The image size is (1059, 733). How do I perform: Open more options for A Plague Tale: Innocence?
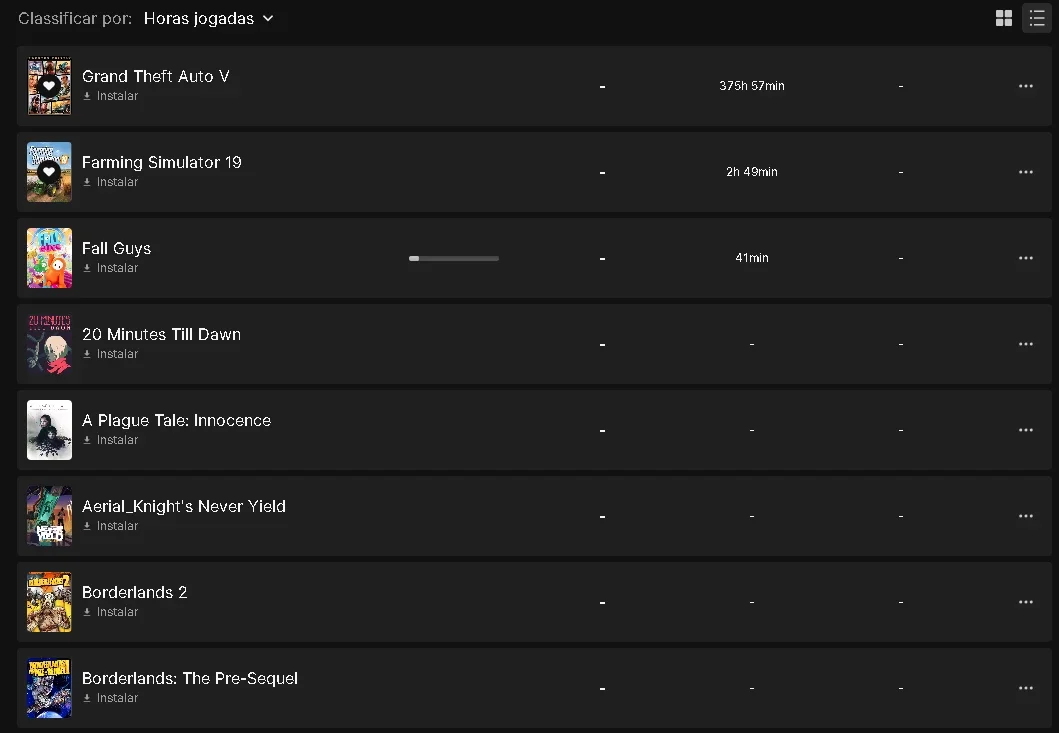click(x=1025, y=430)
